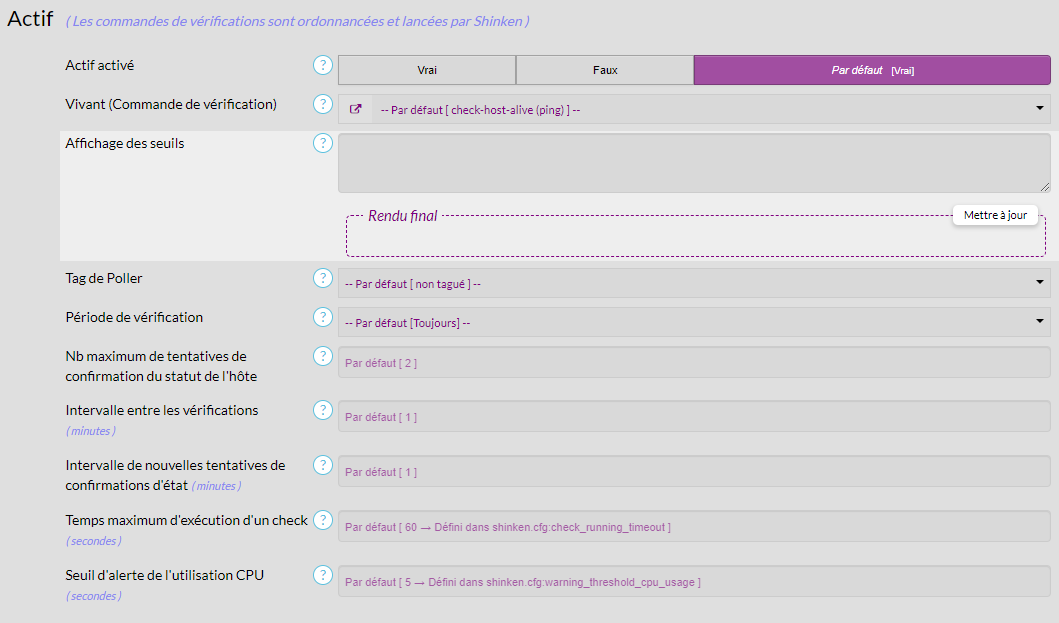
Task: Open Période de vérification dropdown
Action: [x=694, y=322]
